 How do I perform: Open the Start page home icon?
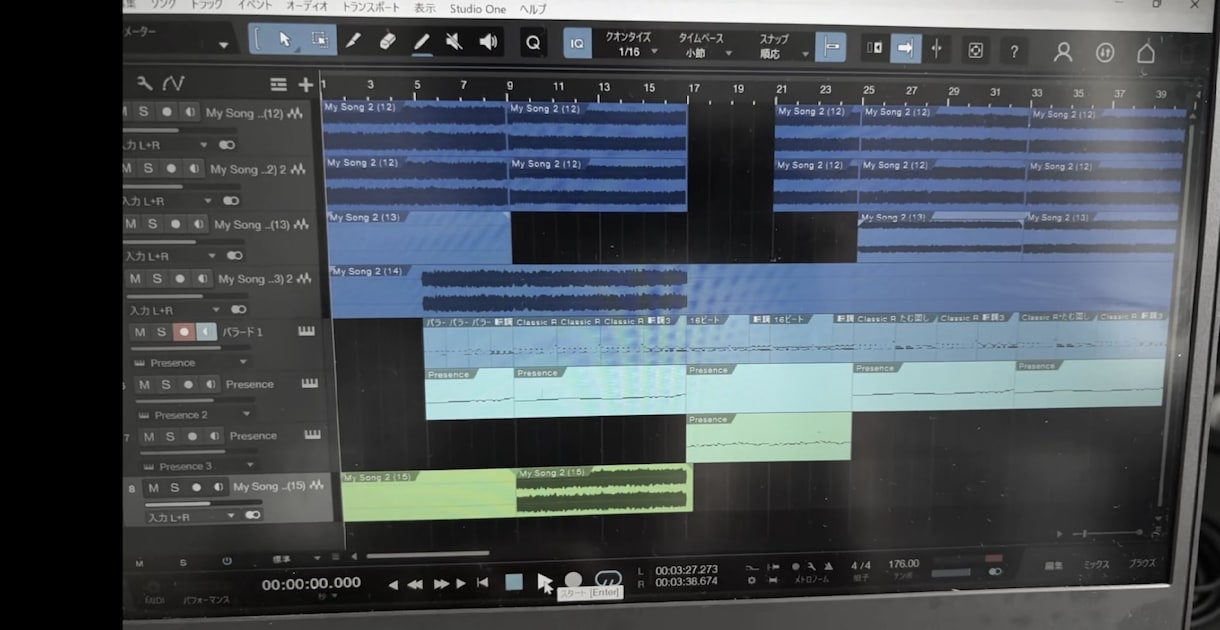1146,53
